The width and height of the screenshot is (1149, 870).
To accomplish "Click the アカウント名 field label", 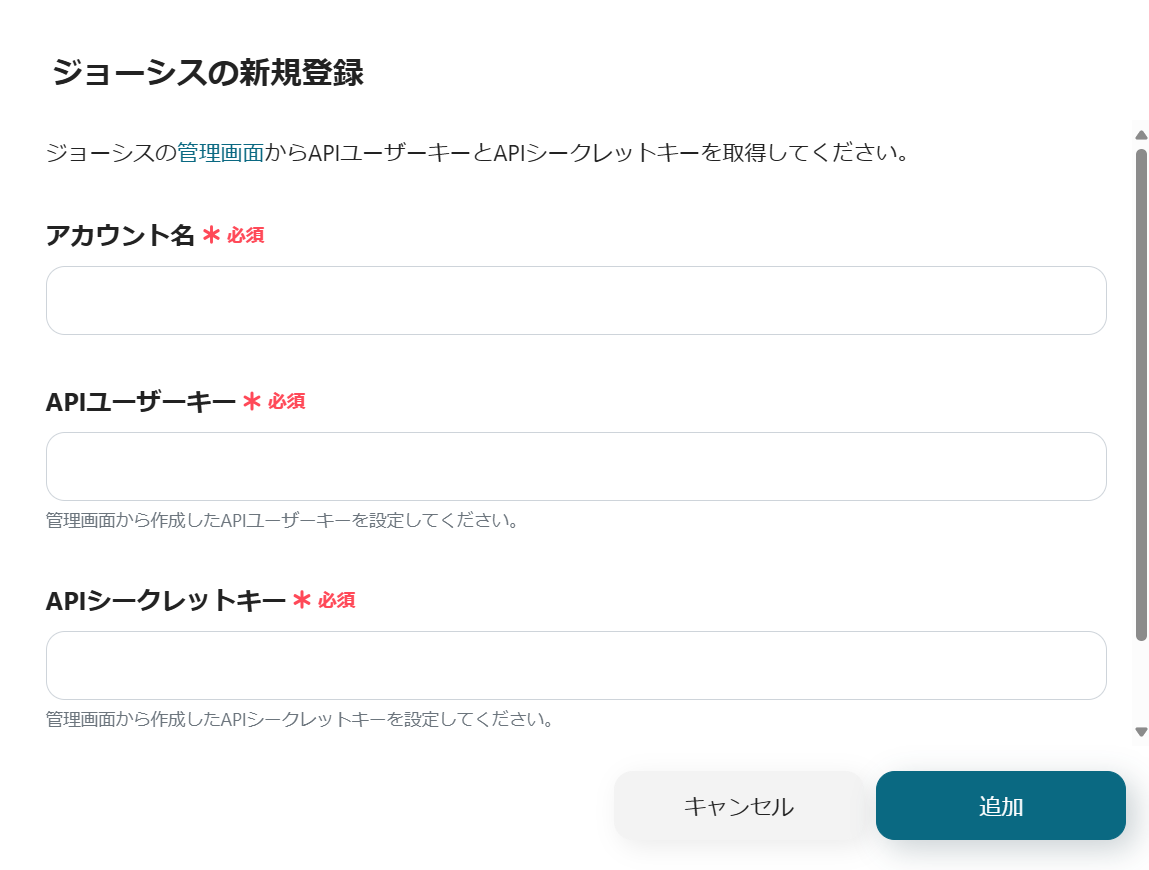I will pos(120,236).
